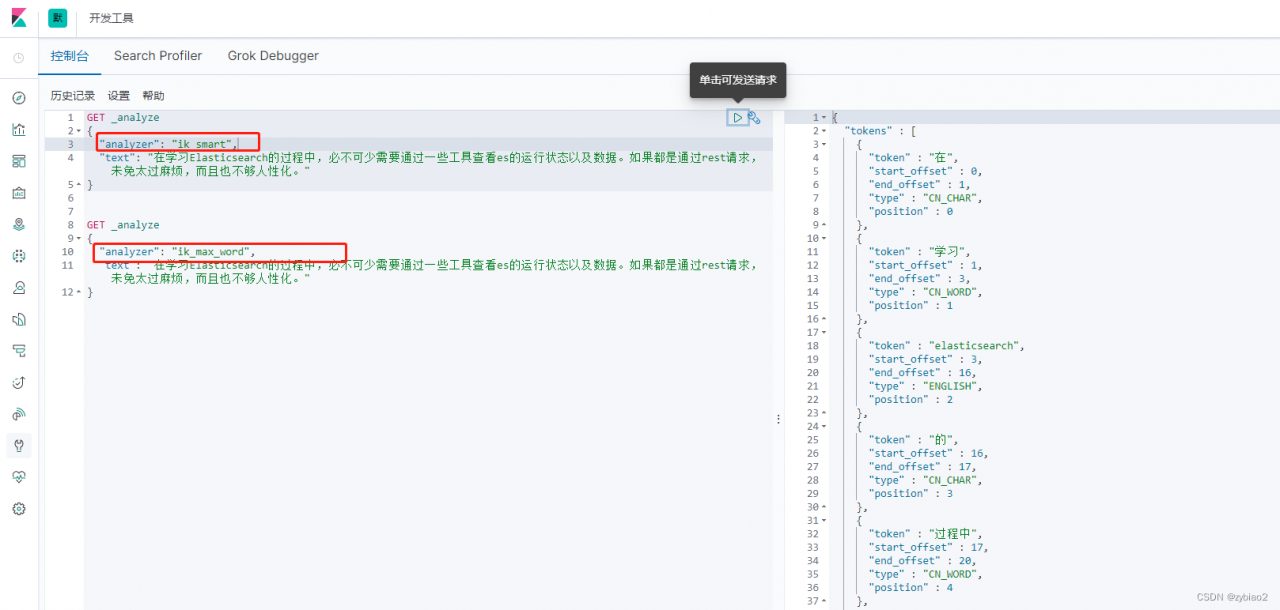1280x610 pixels.
Task: Open SIEM from the sidebar icon
Action: [x=19, y=414]
